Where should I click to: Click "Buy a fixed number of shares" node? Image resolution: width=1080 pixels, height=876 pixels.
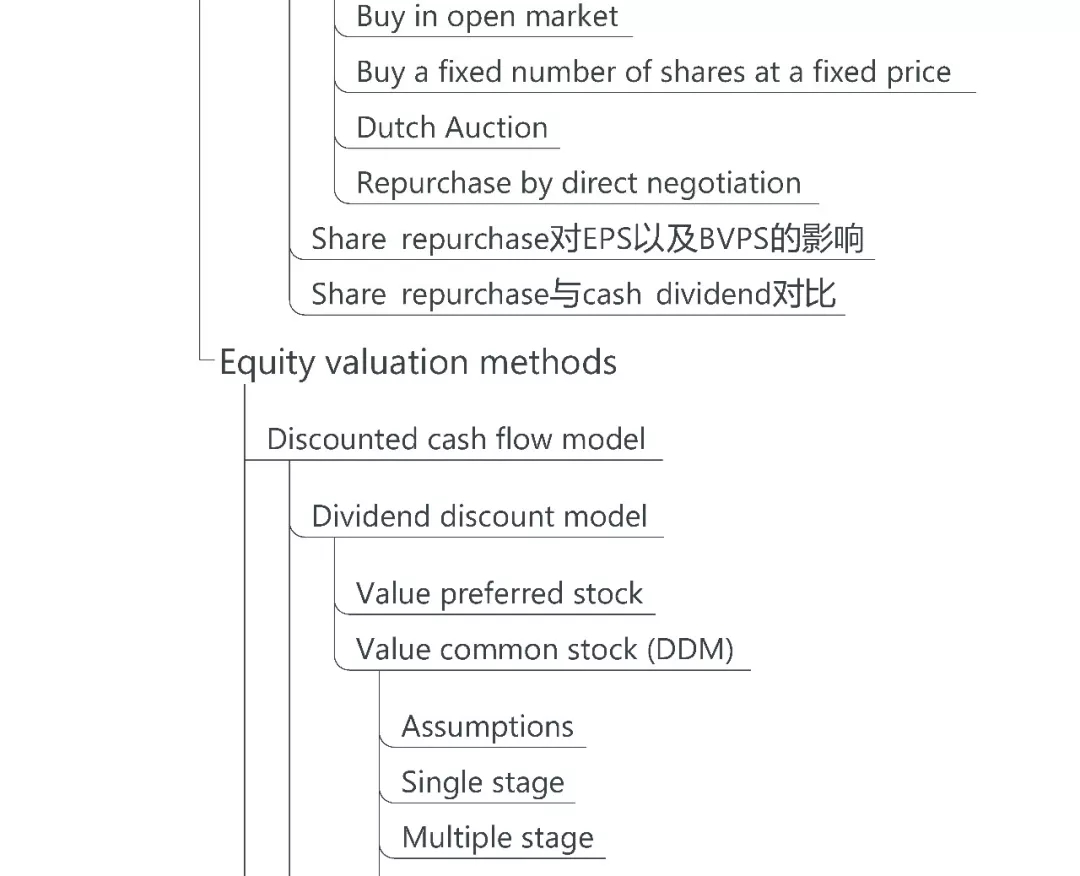[653, 72]
